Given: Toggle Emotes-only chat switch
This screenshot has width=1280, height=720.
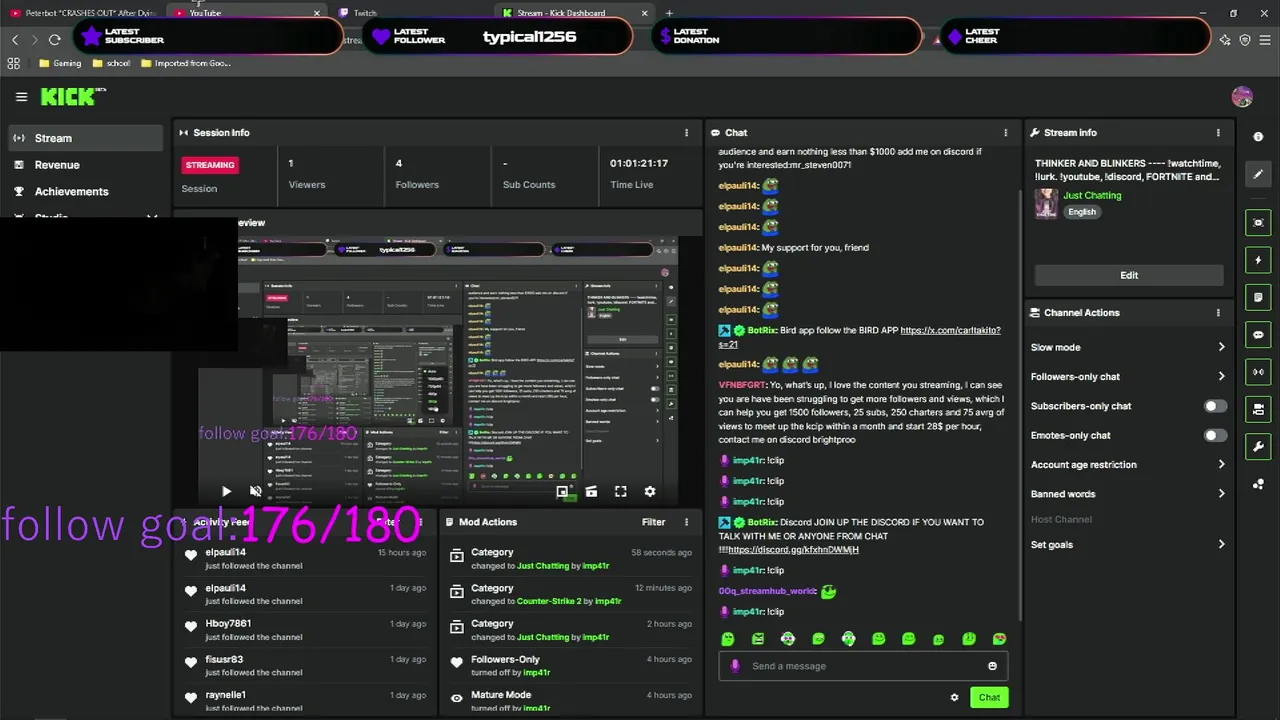Looking at the screenshot, I should pos(1214,435).
